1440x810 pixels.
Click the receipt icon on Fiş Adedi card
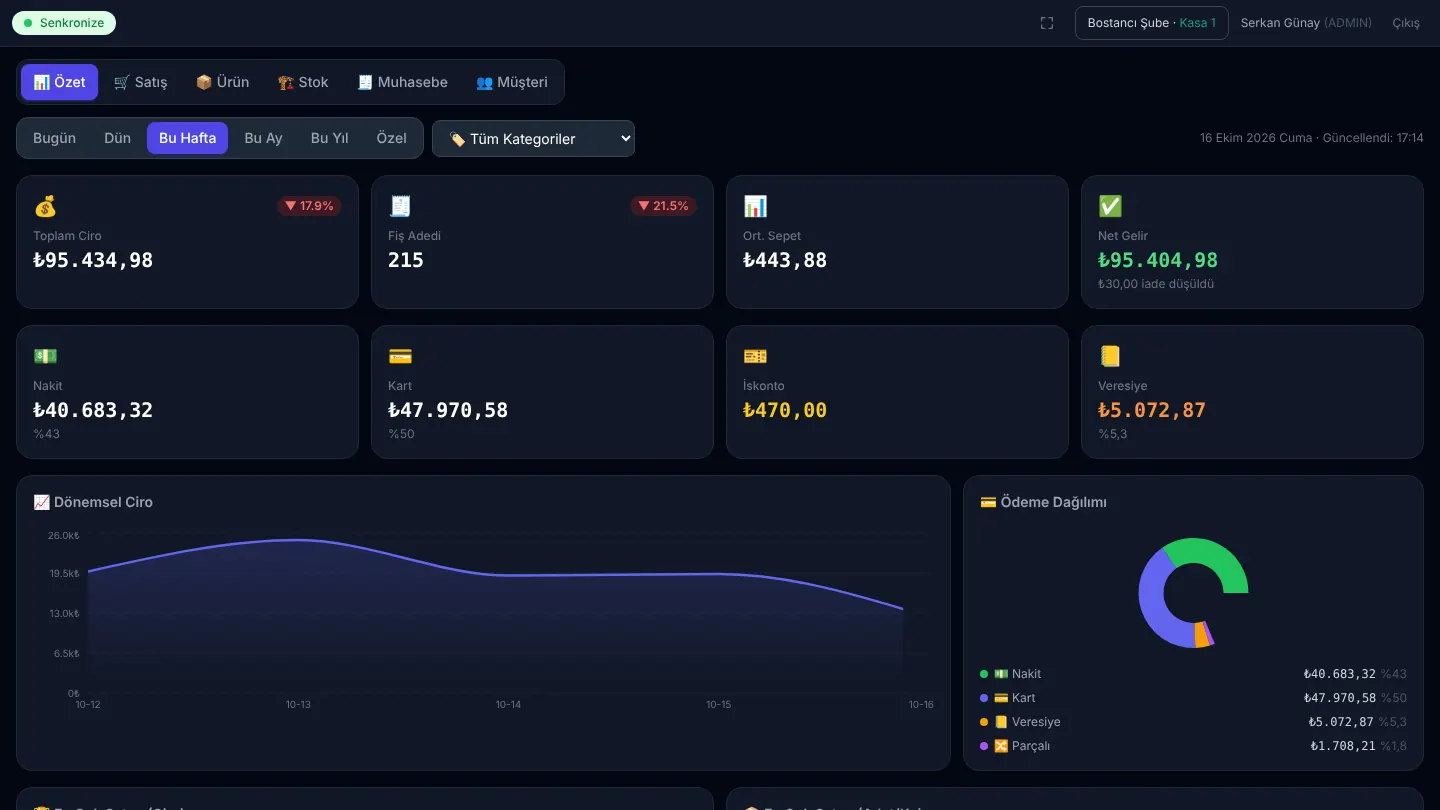400,206
